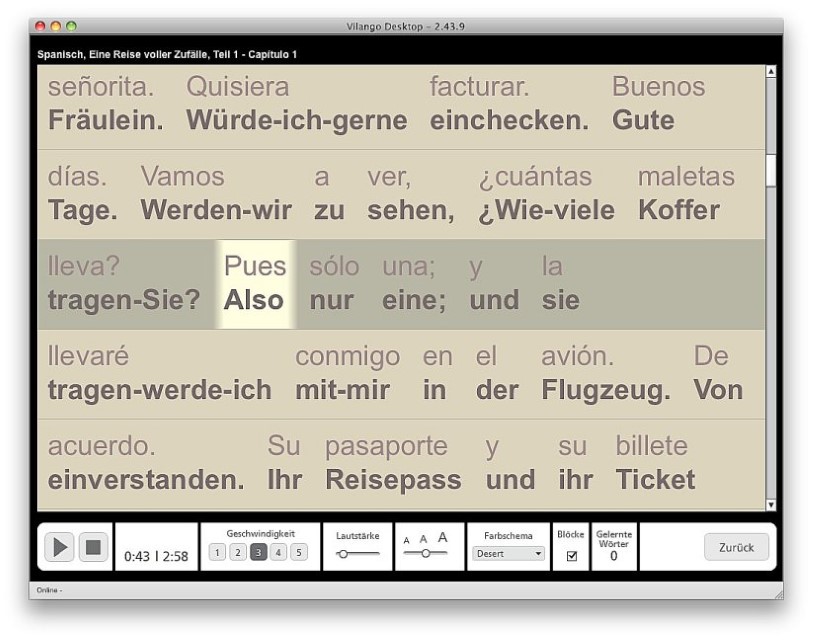Image resolution: width=813 pixels, height=640 pixels.
Task: Click the time display 0:43 | 2:58
Action: [156, 556]
